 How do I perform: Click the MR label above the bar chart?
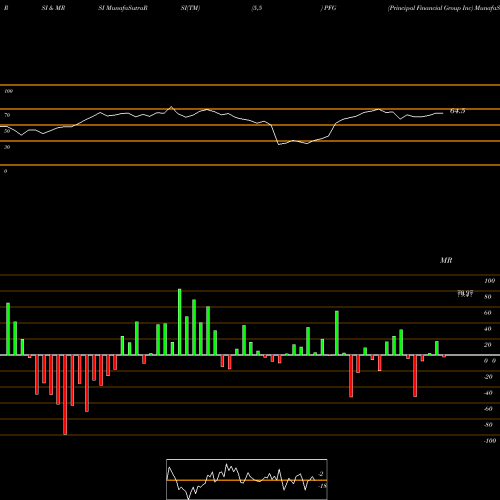pos(446,260)
